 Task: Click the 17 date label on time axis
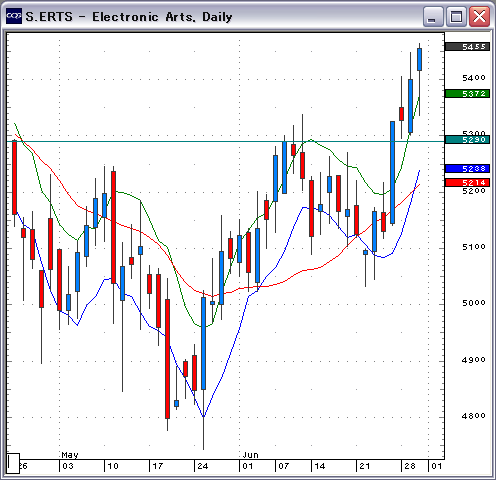pyautogui.click(x=157, y=466)
